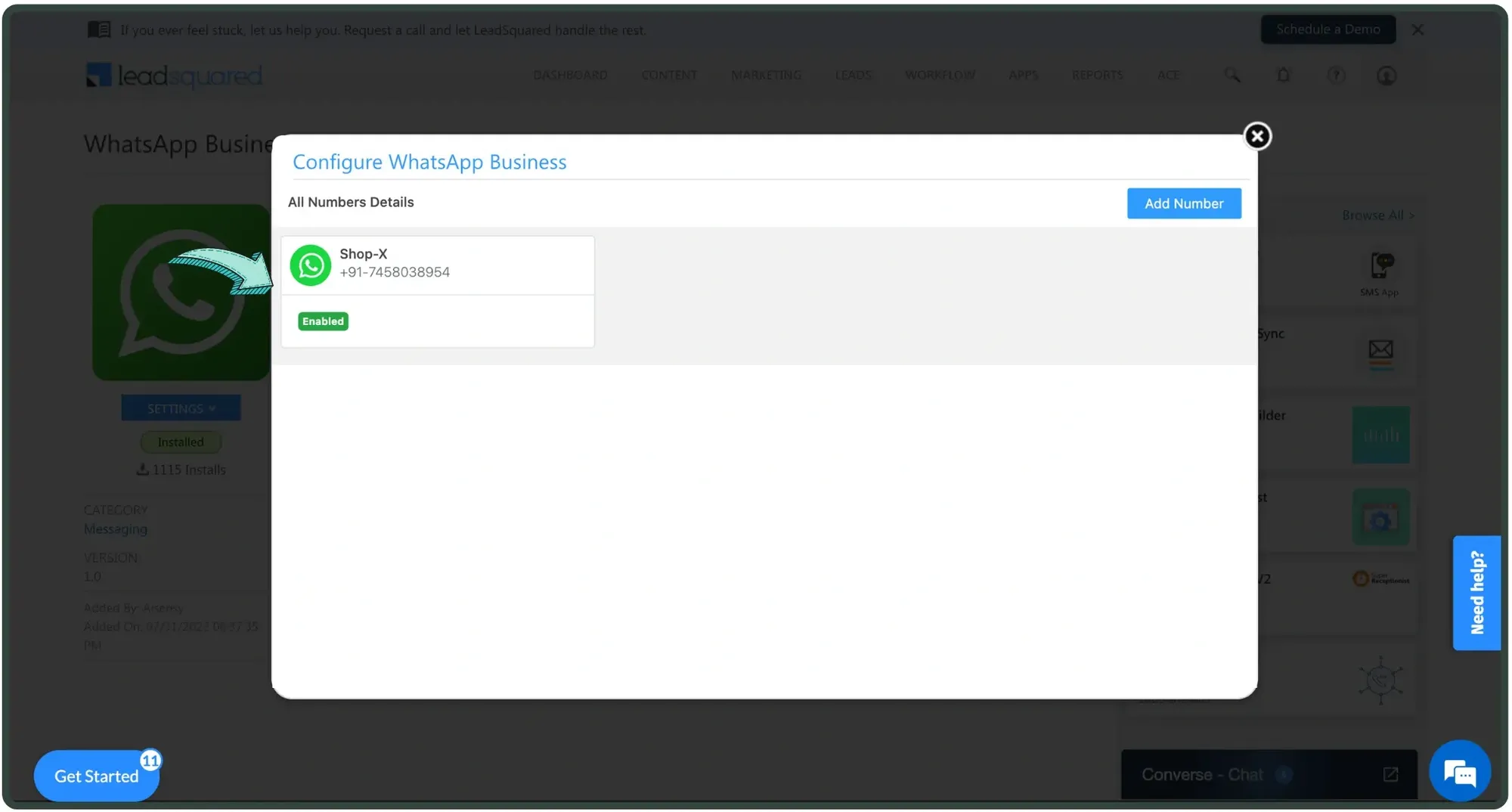The image size is (1512, 812).
Task: Dismiss the top help banner
Action: tap(1417, 29)
